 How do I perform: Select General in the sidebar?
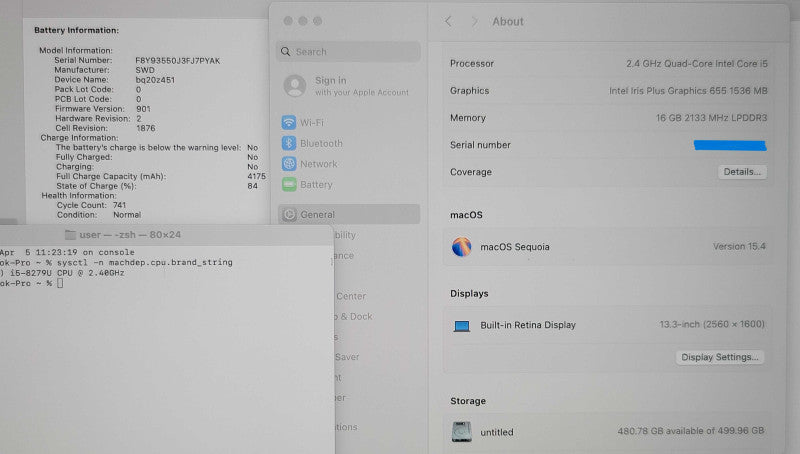349,214
